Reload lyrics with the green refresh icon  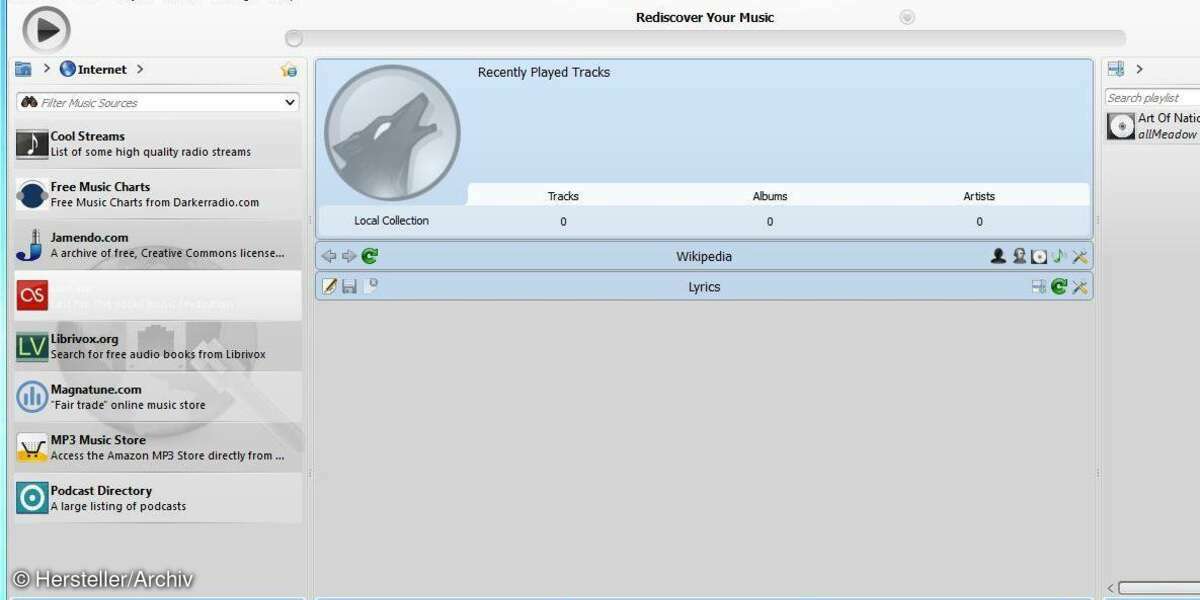[1059, 287]
